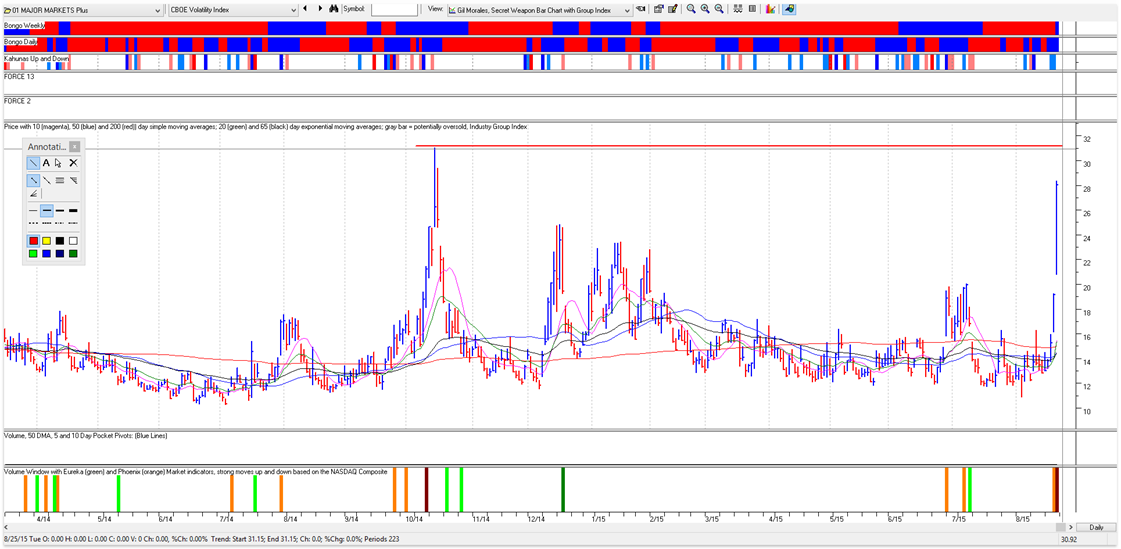Click the pointing hand icon beside View dropdown

coord(641,9)
